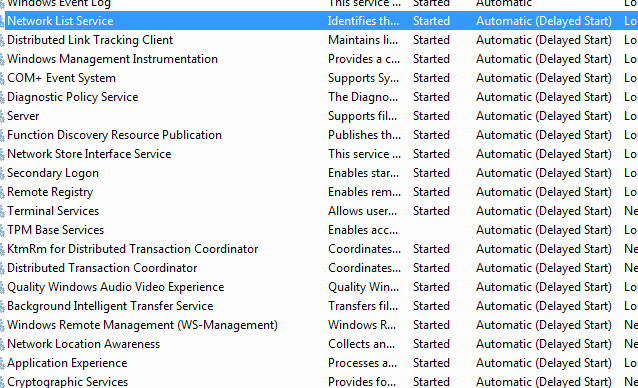Select TPM Base Services entry
This screenshot has width=638, height=388.
[x=56, y=230]
